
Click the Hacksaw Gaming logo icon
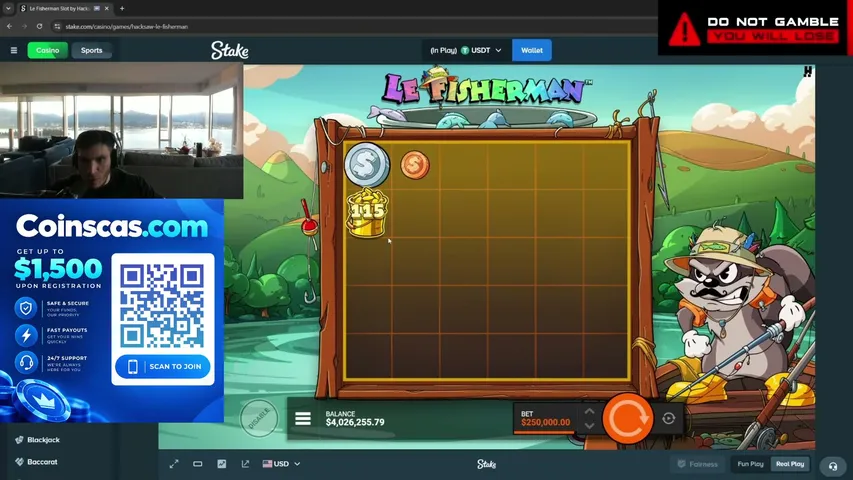(808, 71)
